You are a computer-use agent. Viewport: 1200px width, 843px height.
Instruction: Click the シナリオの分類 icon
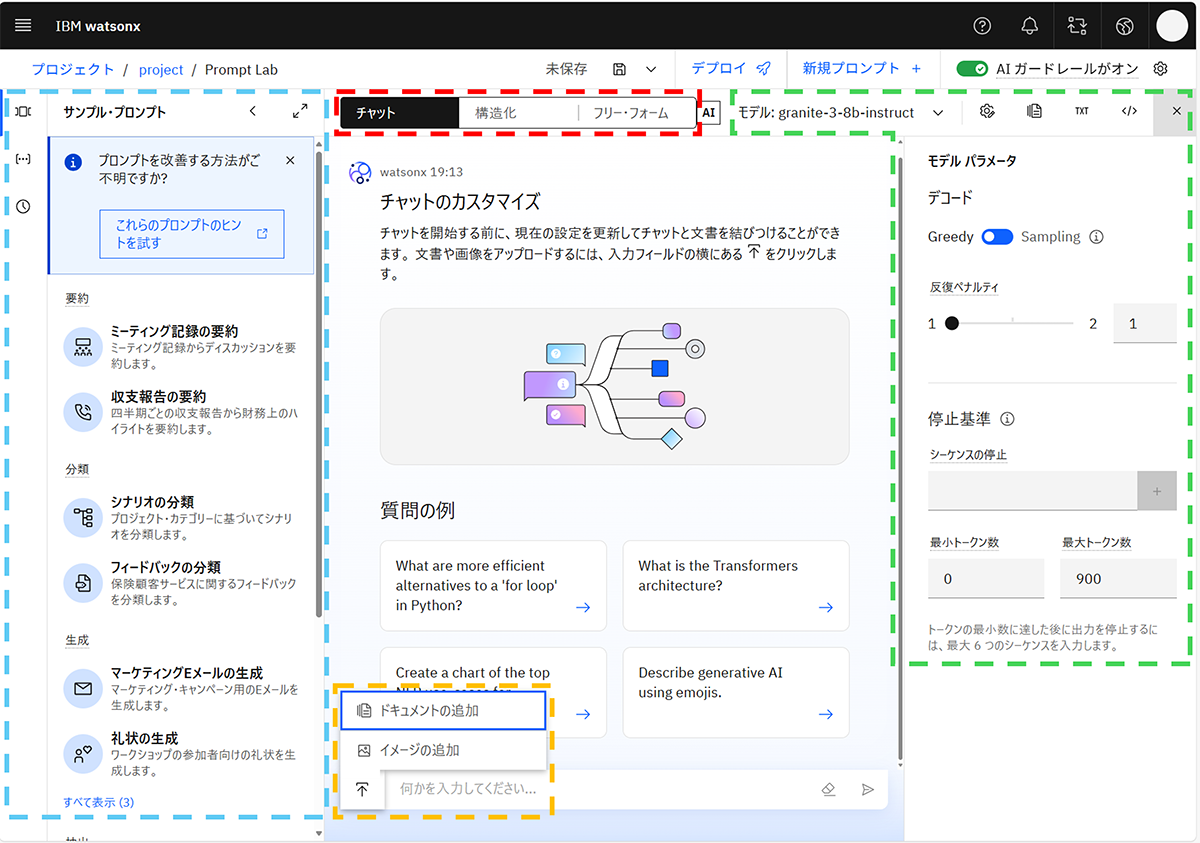click(83, 517)
